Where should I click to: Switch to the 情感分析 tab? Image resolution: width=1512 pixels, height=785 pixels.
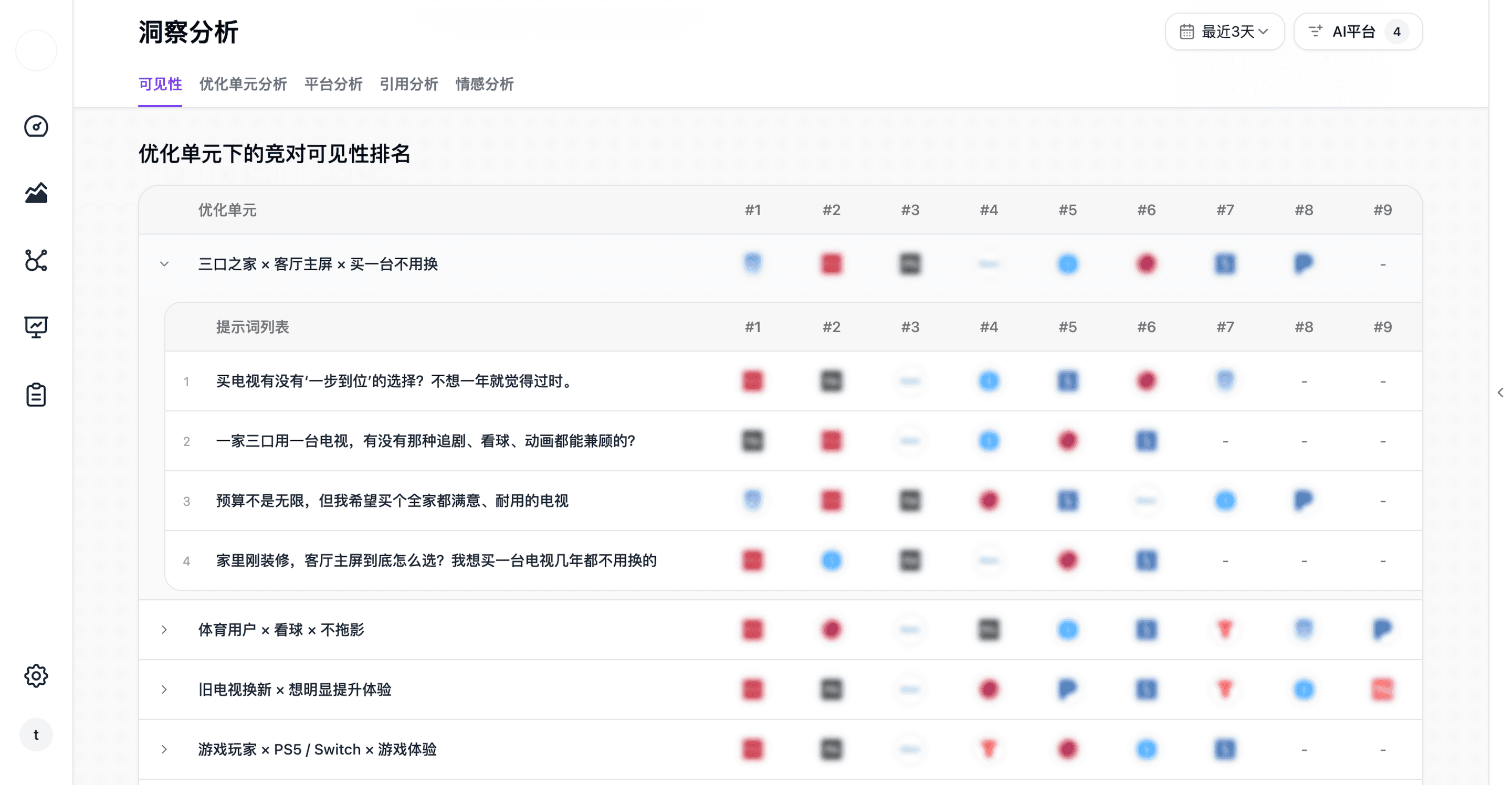click(484, 84)
